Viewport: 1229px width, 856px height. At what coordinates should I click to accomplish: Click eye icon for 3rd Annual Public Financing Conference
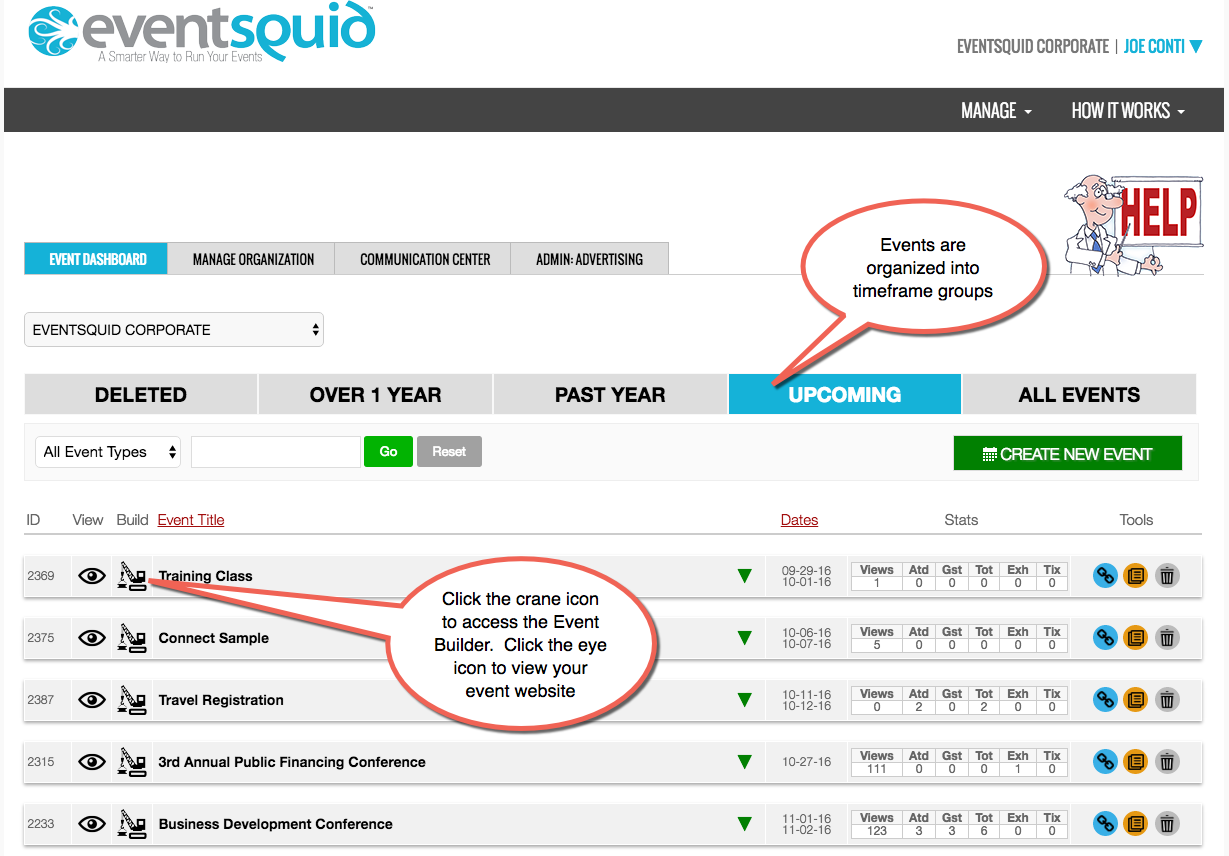pyautogui.click(x=92, y=762)
